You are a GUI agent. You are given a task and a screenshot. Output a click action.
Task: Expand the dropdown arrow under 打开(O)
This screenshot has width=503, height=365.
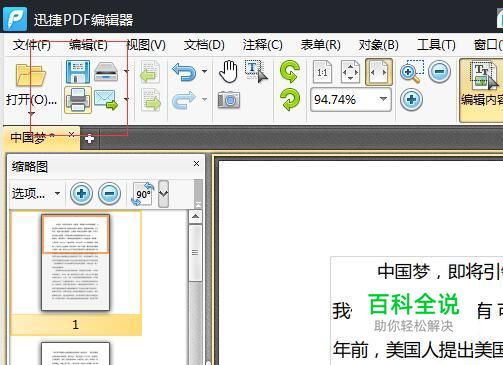coord(31,114)
